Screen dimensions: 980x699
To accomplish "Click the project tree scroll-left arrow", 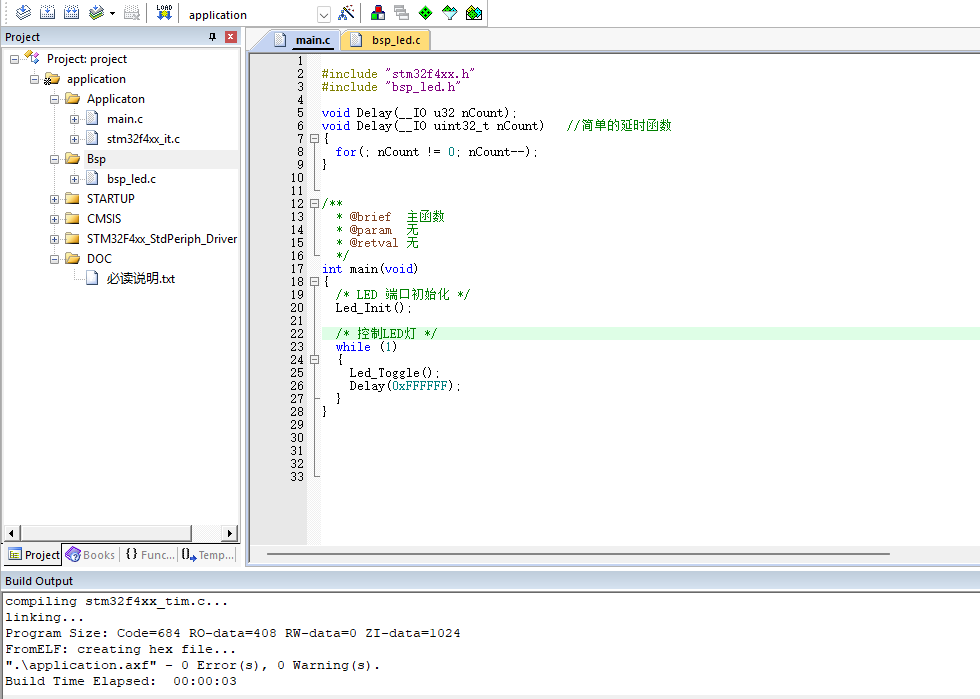I will 11,533.
